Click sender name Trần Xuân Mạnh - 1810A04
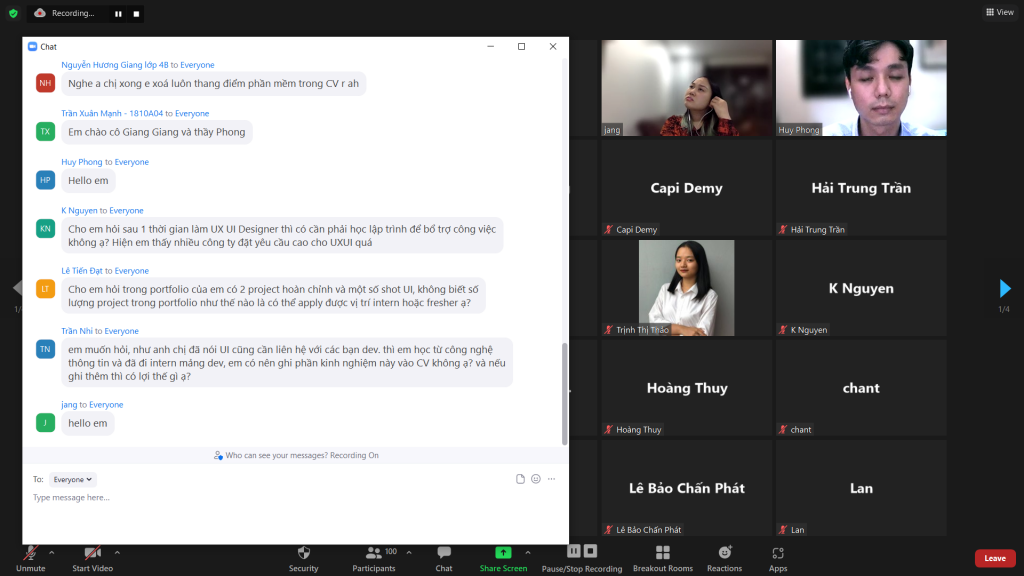This screenshot has height=576, width=1024. point(112,113)
